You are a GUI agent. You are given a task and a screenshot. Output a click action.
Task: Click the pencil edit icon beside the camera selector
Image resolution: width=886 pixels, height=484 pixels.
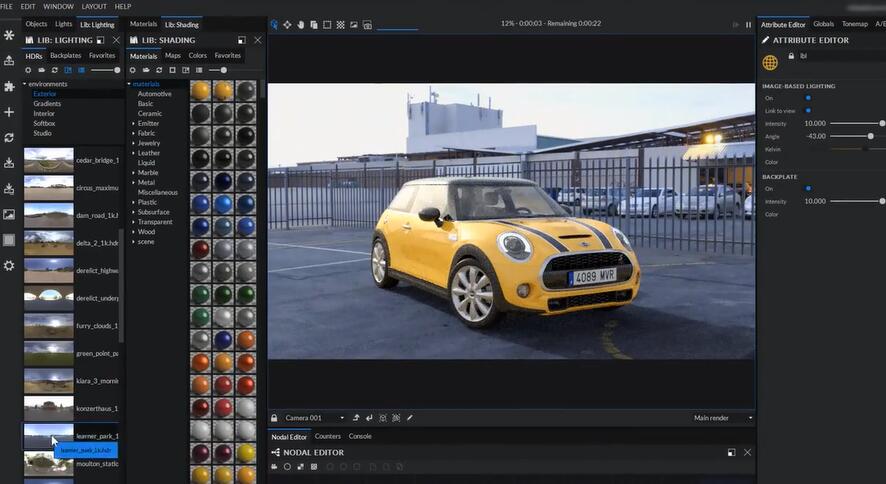tap(410, 418)
